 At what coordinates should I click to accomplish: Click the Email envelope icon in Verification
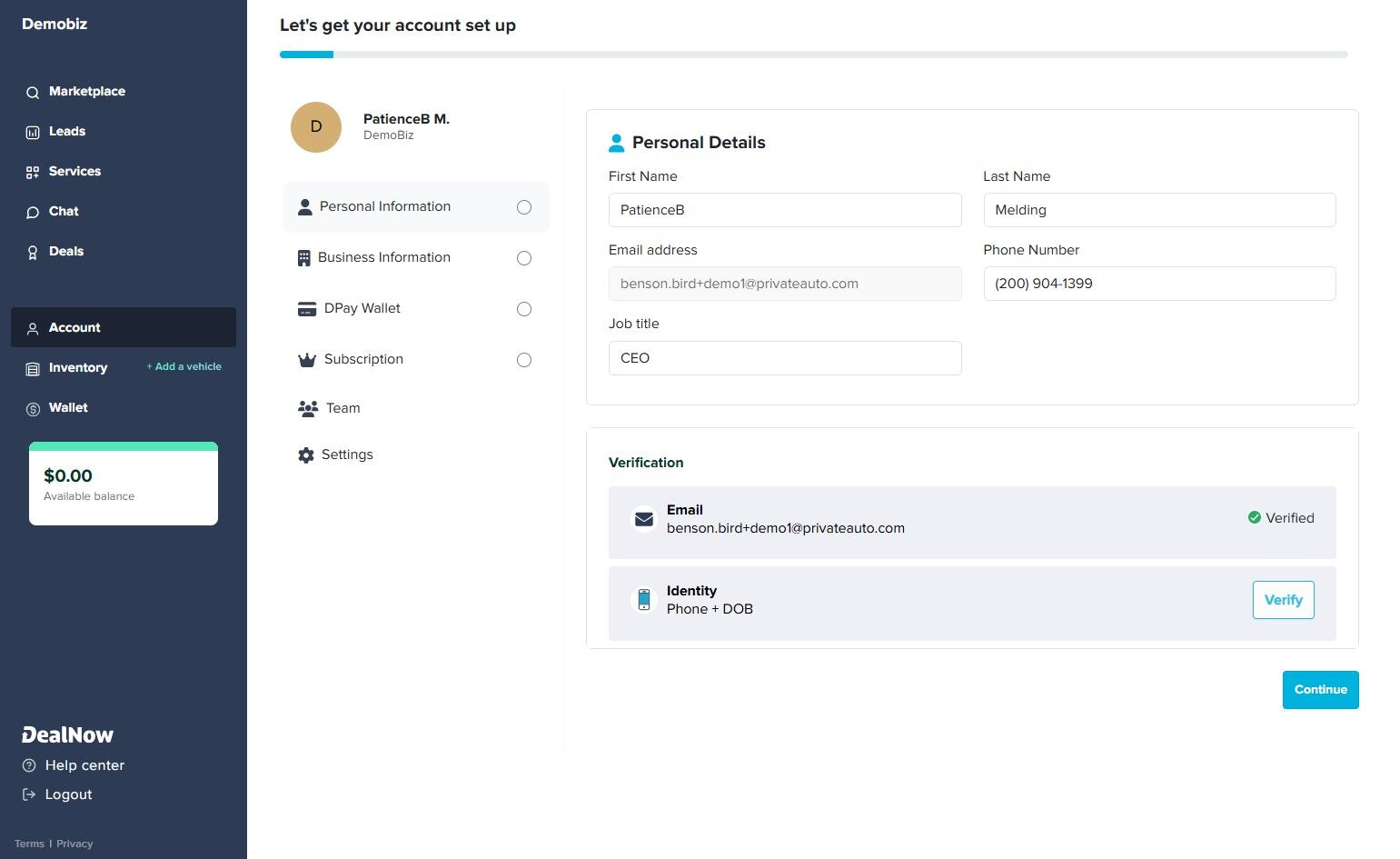tap(644, 518)
